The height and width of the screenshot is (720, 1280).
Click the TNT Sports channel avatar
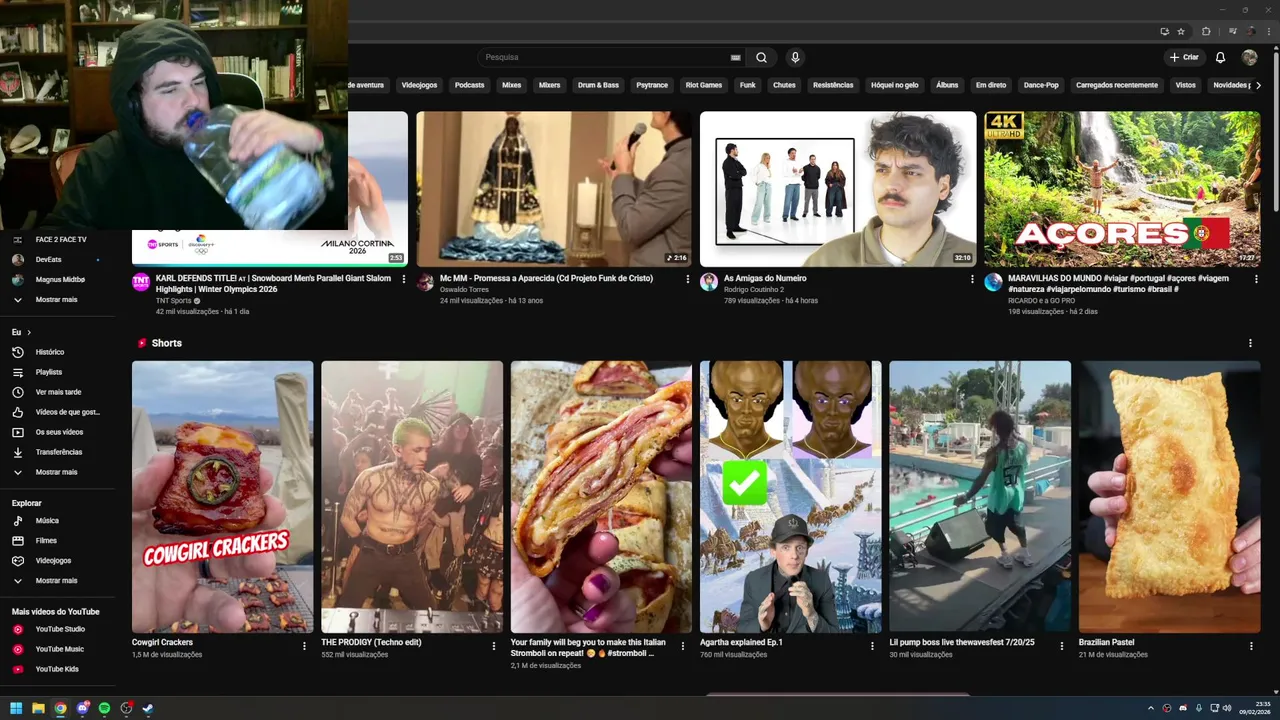click(x=141, y=282)
